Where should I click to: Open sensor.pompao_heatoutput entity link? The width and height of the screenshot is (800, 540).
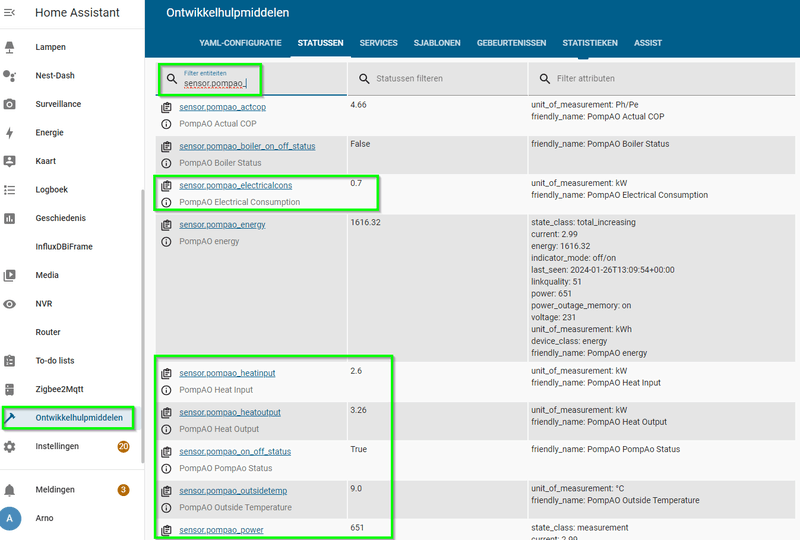pyautogui.click(x=230, y=412)
